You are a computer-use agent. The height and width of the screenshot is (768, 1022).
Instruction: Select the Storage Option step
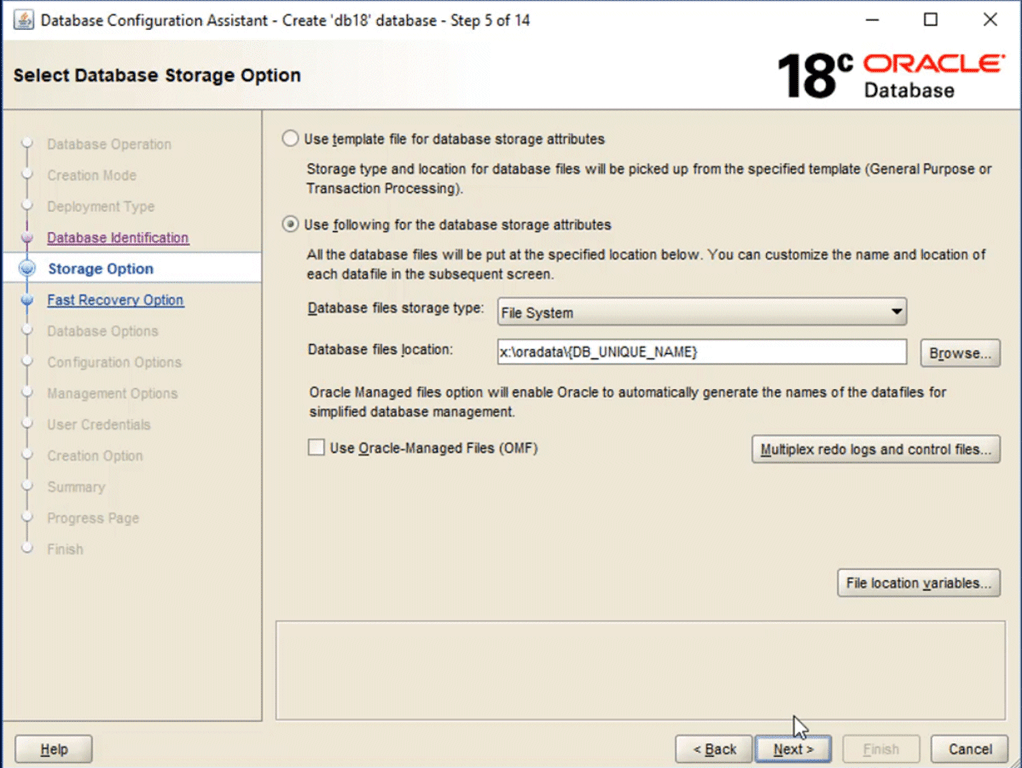(x=101, y=269)
